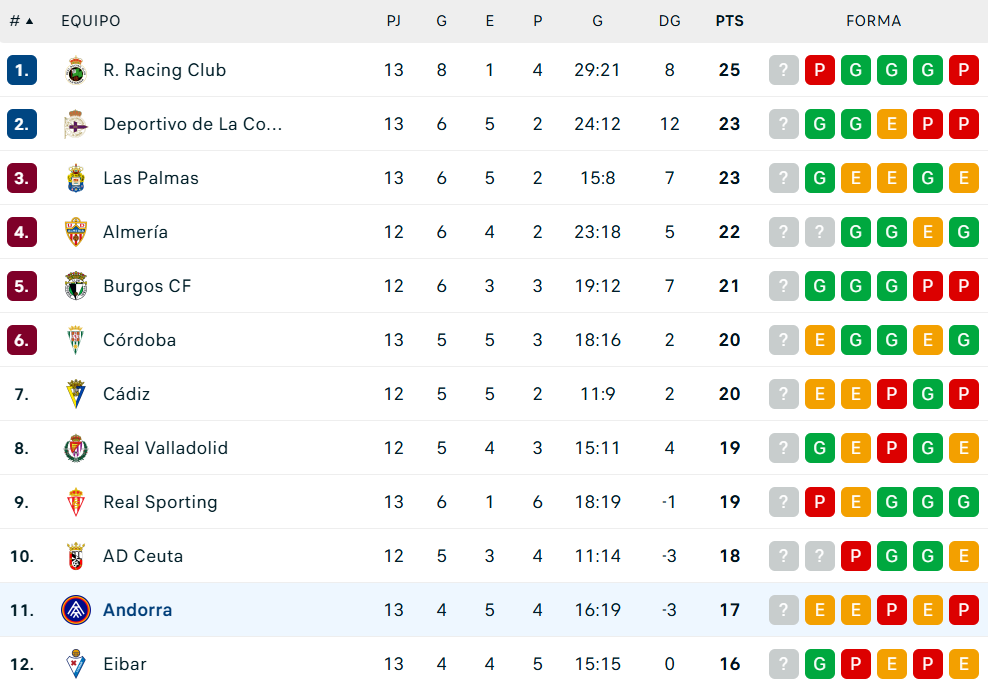Click the gray ? upcoming match badge for Eibar

click(x=784, y=664)
